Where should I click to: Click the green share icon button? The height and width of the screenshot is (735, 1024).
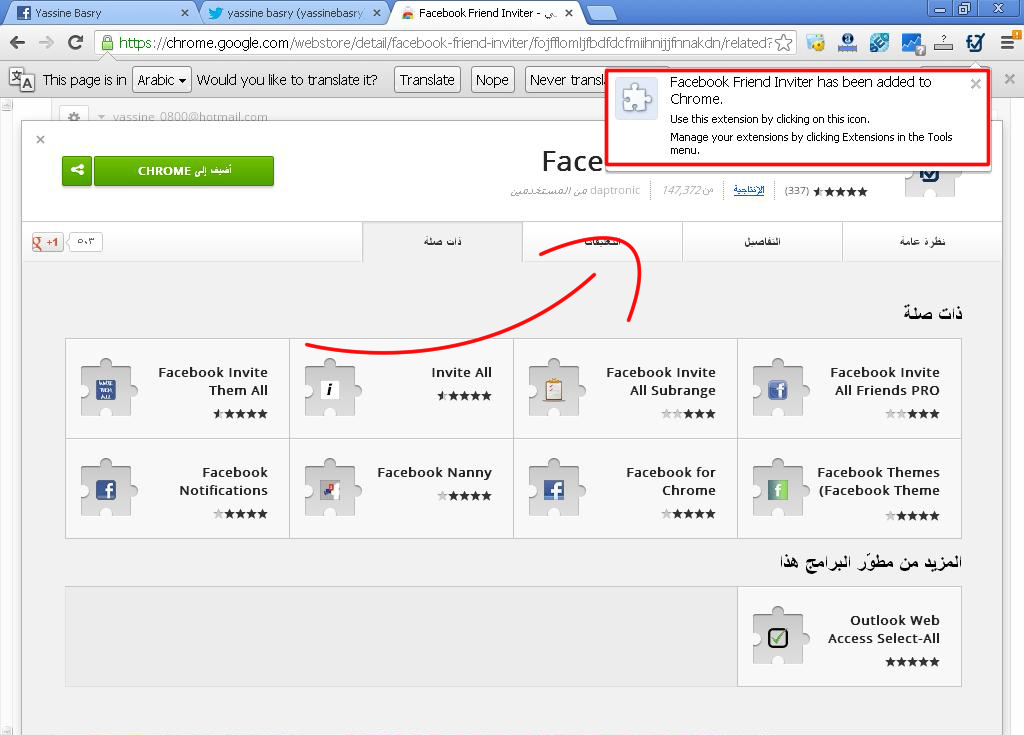[77, 171]
